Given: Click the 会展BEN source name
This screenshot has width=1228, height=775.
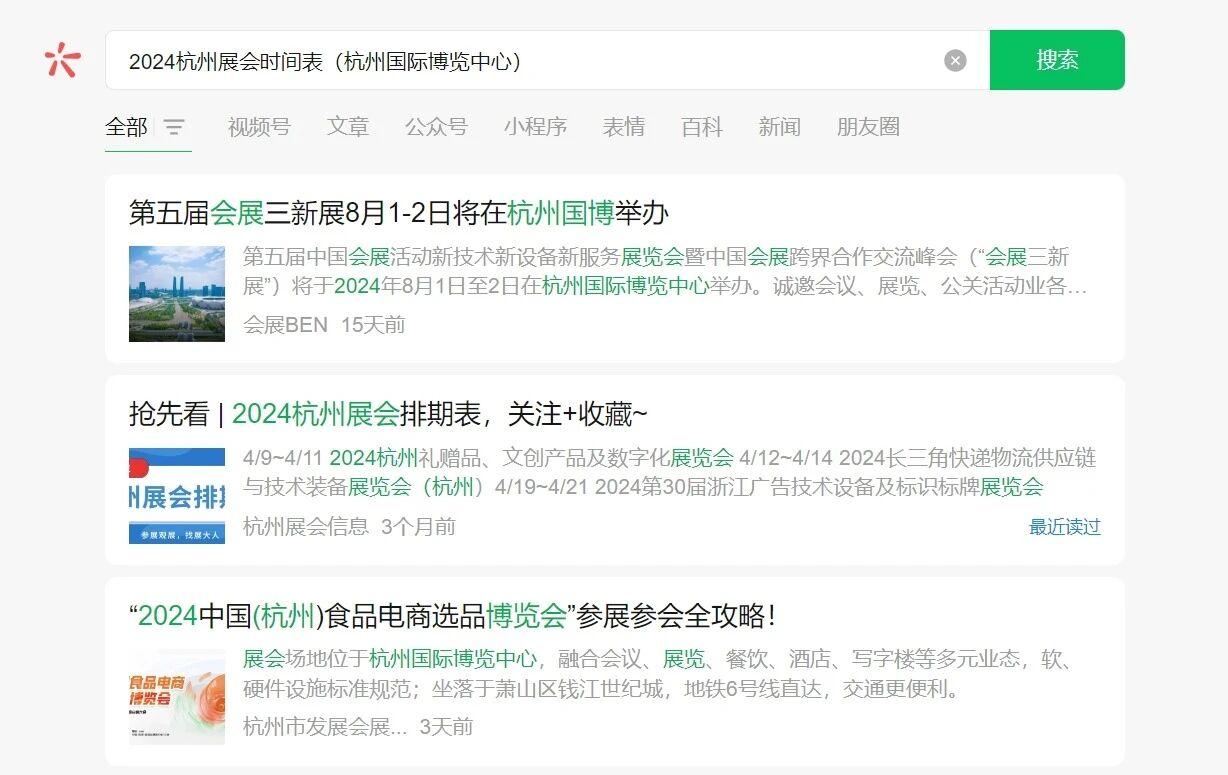Looking at the screenshot, I should 285,325.
